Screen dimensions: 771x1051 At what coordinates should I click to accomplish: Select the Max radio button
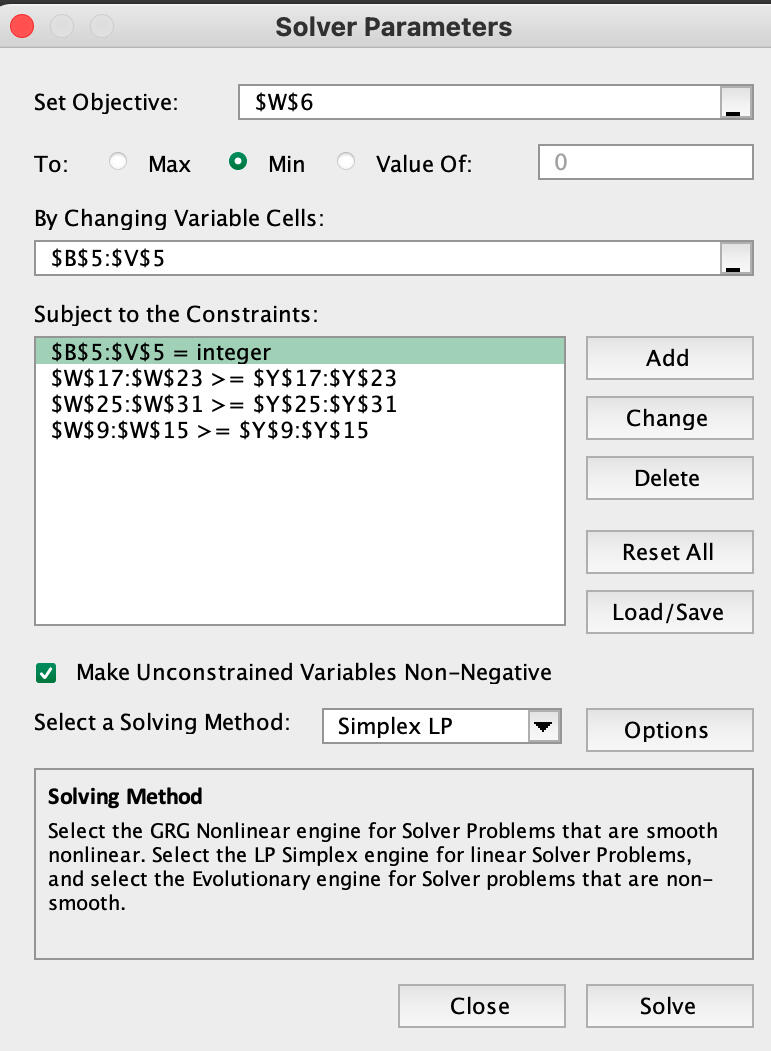tap(119, 162)
